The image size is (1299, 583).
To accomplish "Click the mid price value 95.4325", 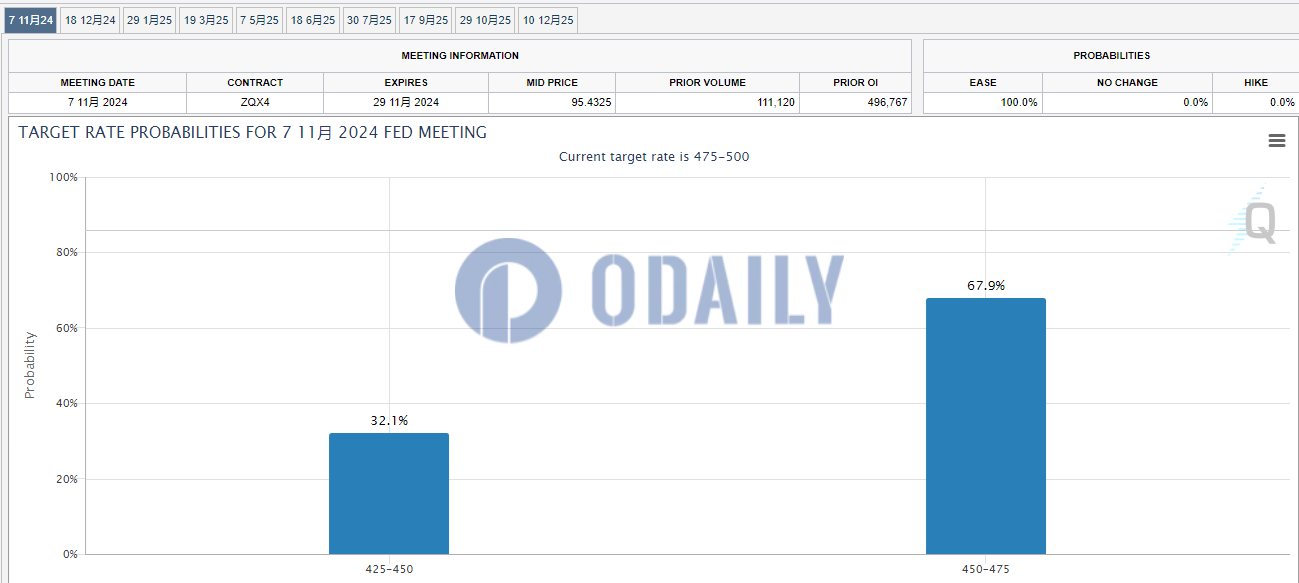I will coord(592,102).
